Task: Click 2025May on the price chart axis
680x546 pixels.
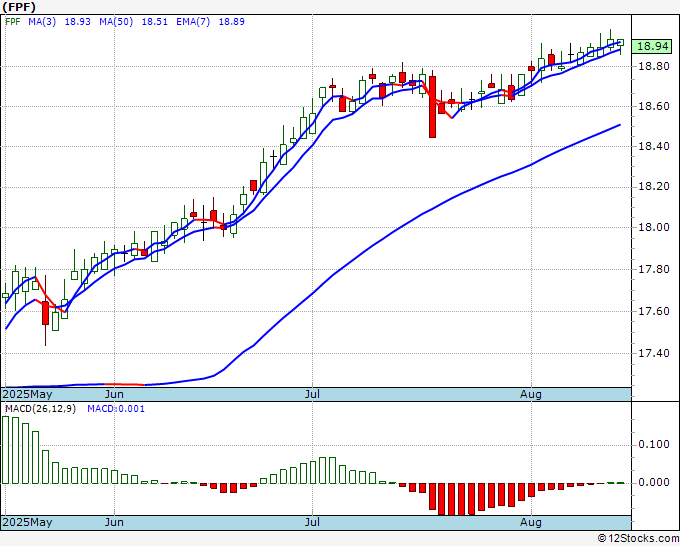Action: pos(28,394)
